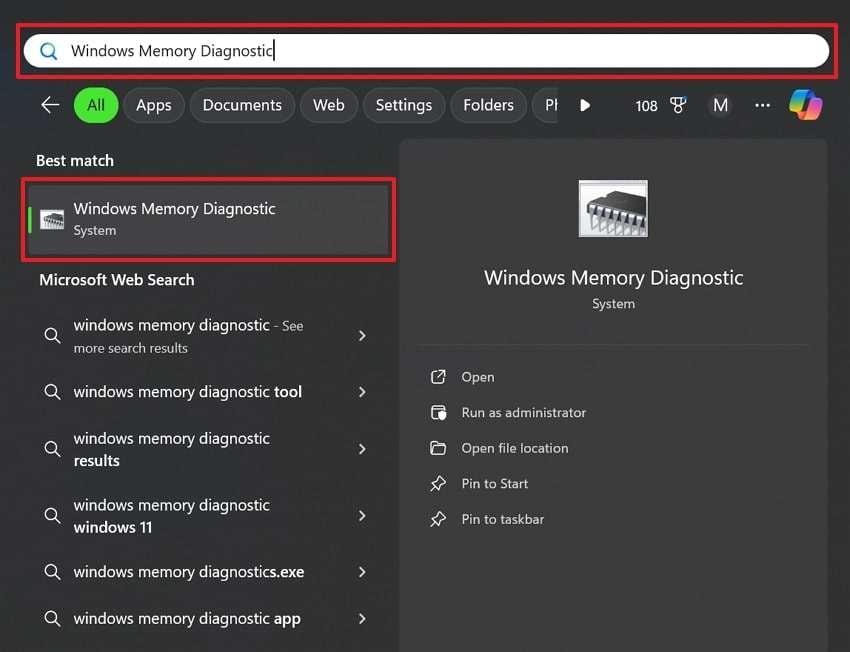850x652 pixels.
Task: Click search icon beside 'diagnostic results' suggestion
Action: coord(52,449)
